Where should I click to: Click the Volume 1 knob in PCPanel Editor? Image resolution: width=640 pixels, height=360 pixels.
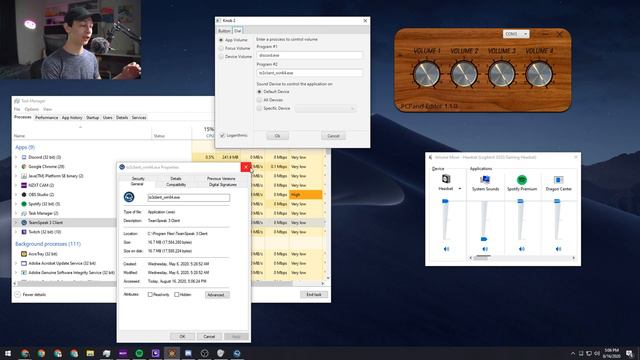(427, 74)
